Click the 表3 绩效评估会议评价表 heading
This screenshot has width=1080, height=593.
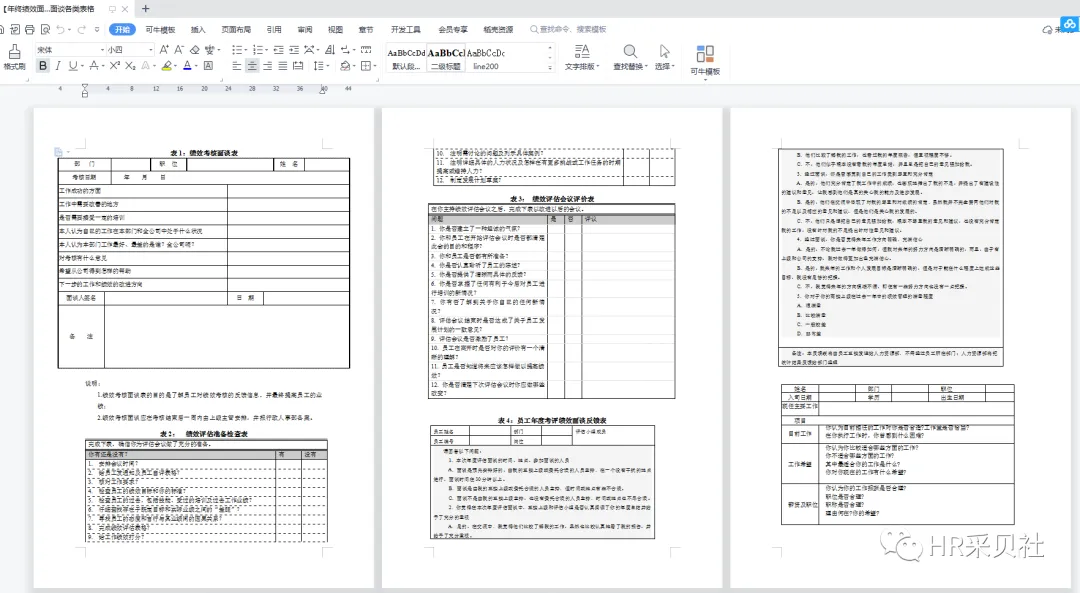point(552,199)
